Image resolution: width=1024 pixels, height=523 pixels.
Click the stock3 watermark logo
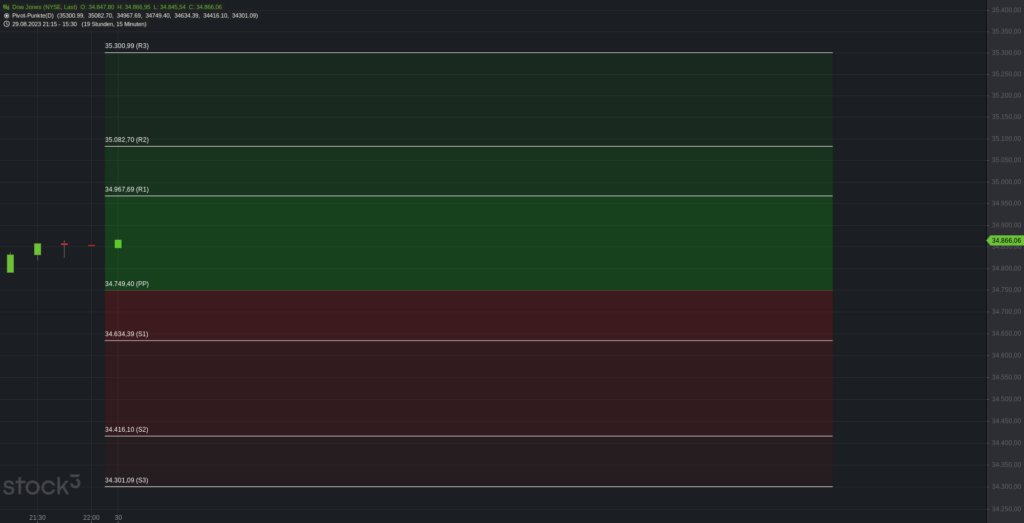click(41, 486)
